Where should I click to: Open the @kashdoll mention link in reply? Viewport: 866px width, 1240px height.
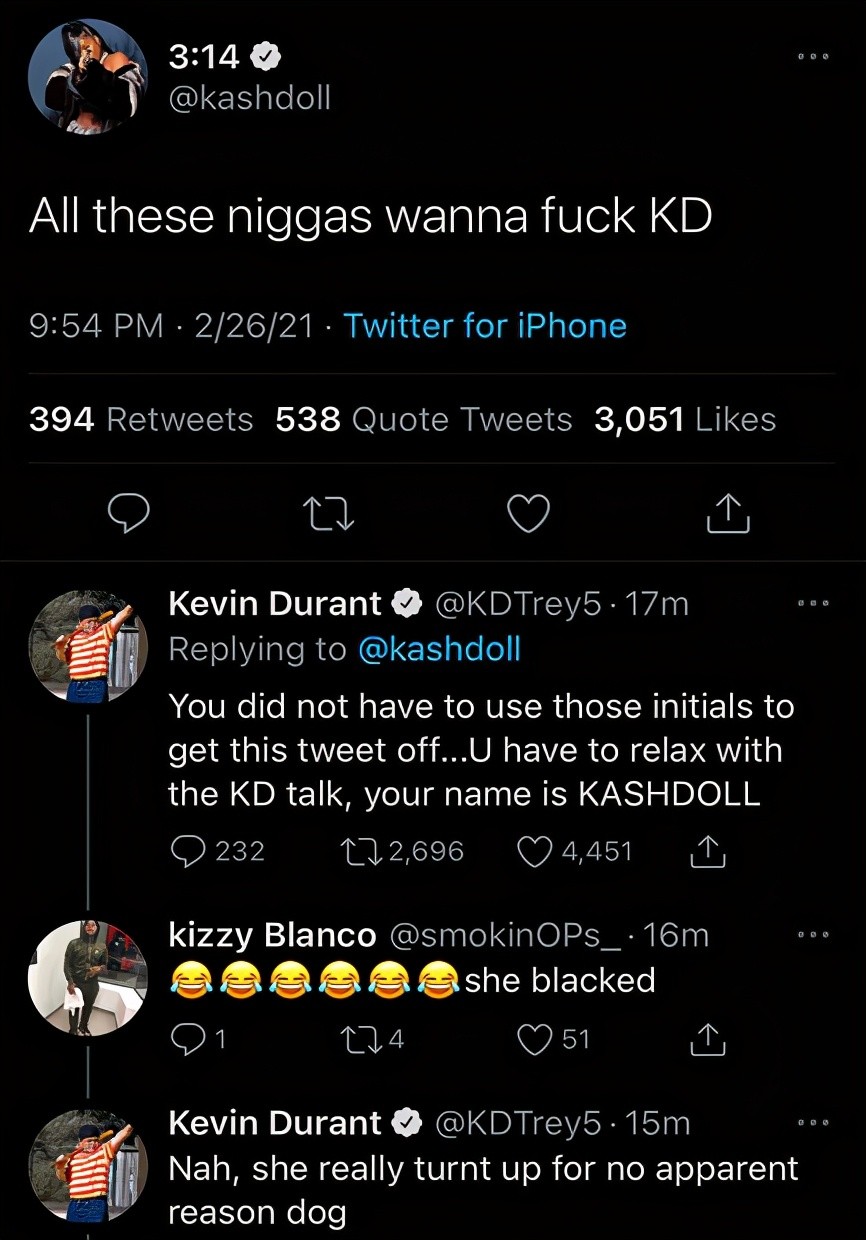pos(439,649)
